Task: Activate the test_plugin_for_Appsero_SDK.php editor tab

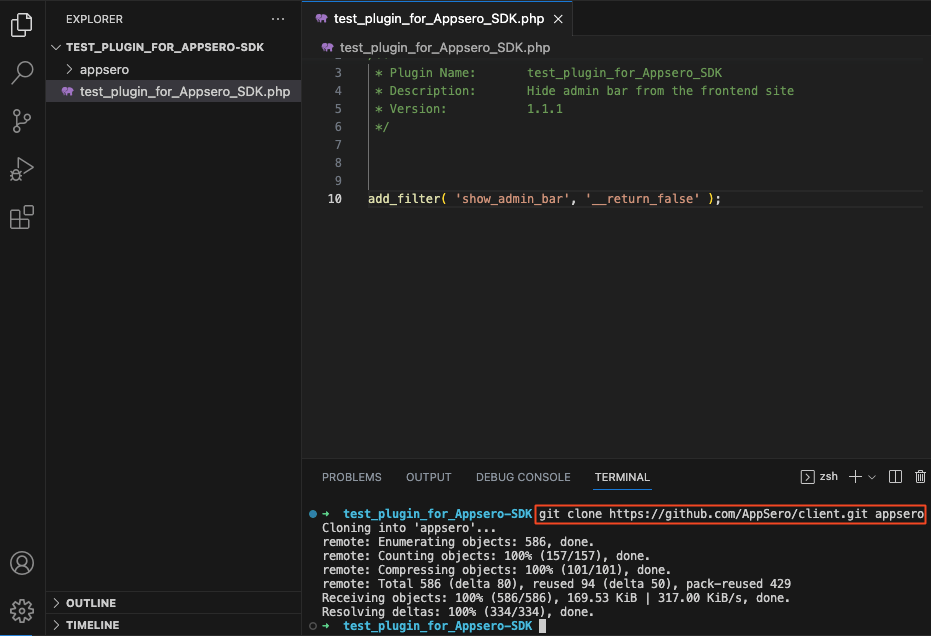Action: click(437, 19)
